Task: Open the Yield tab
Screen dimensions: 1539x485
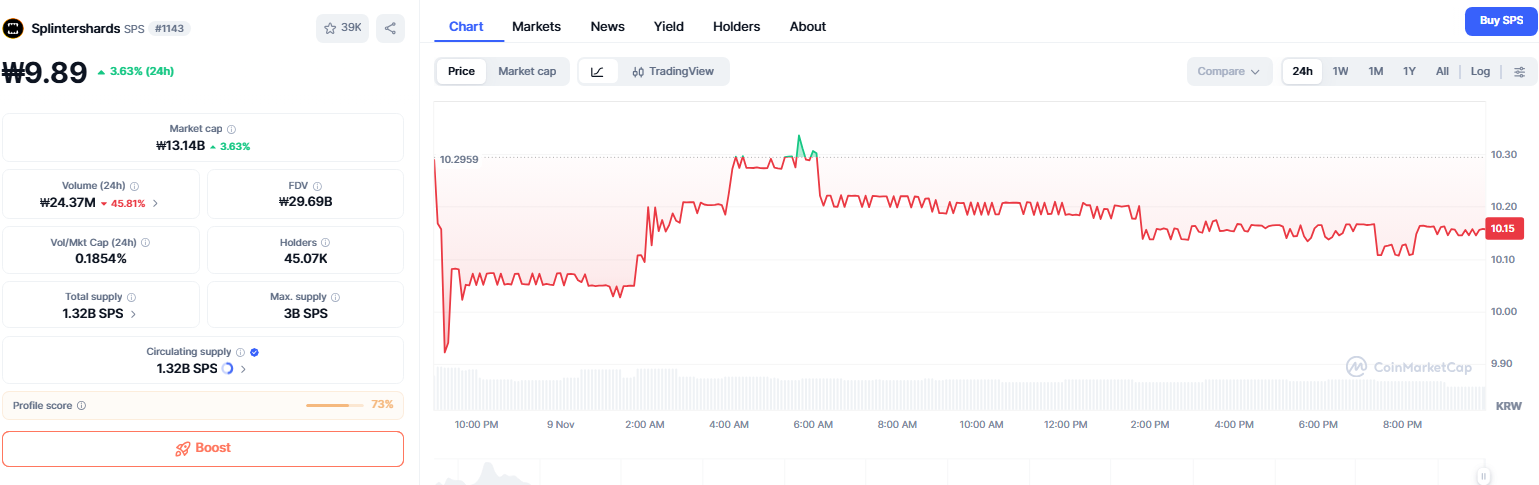Action: [669, 26]
